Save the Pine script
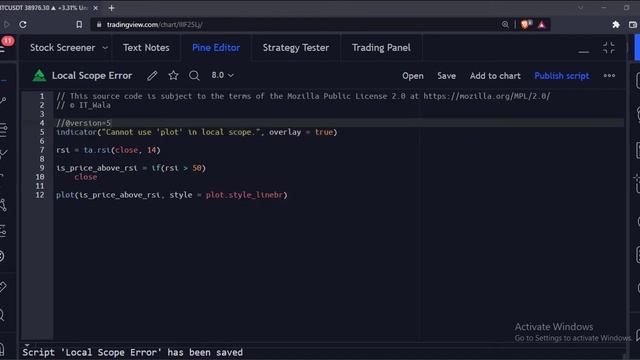 pos(446,76)
